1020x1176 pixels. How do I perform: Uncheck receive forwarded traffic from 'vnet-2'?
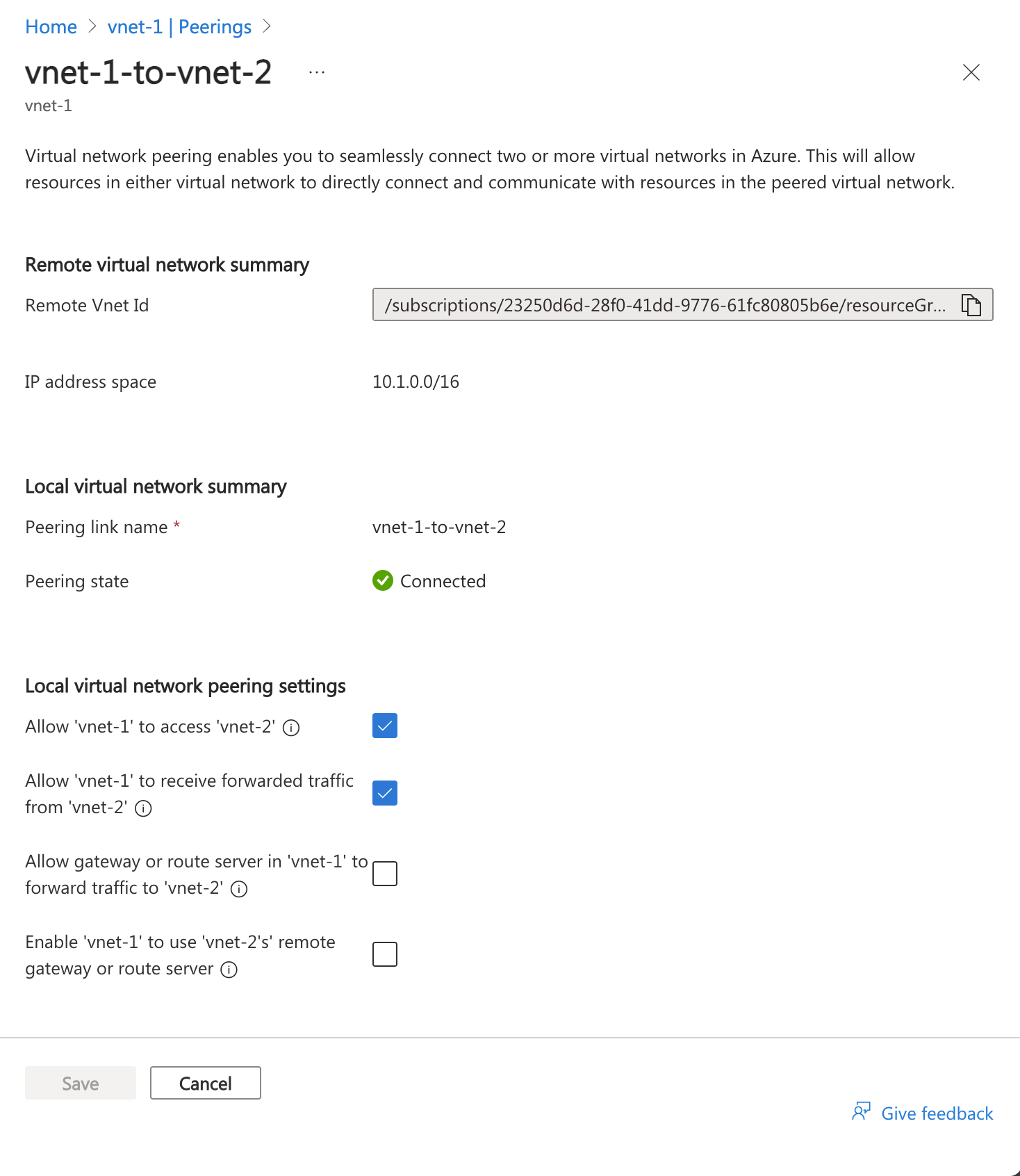[x=385, y=793]
